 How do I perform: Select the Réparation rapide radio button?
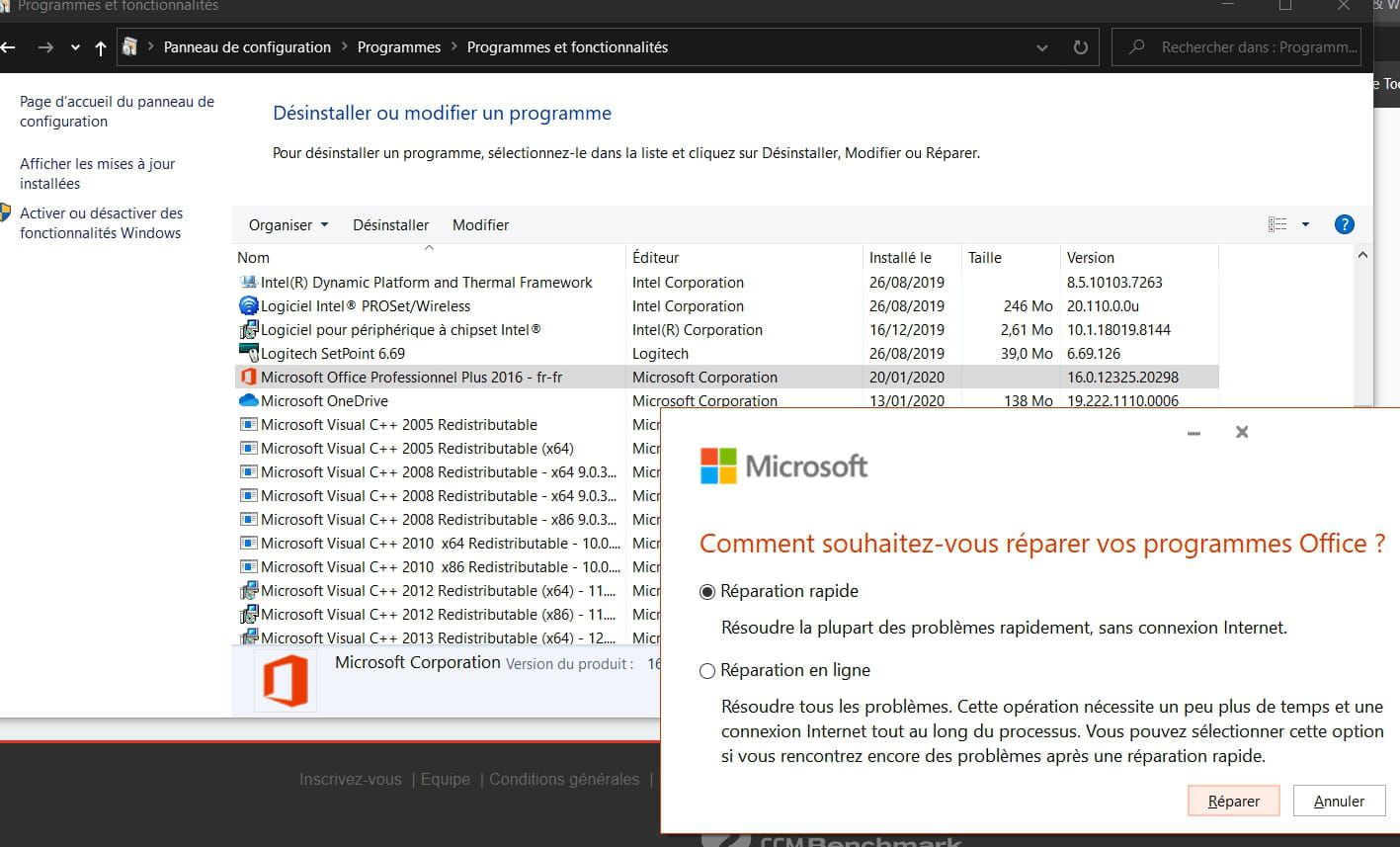pos(706,592)
